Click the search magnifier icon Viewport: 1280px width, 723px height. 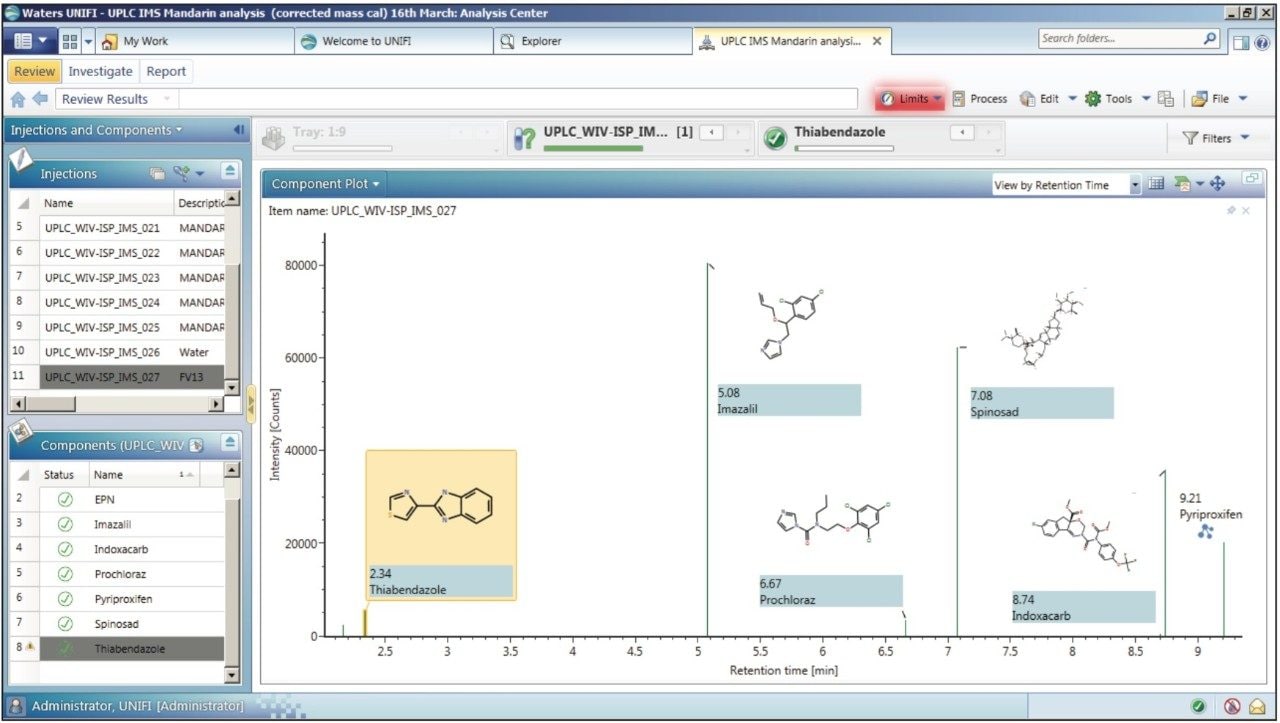pos(1211,39)
